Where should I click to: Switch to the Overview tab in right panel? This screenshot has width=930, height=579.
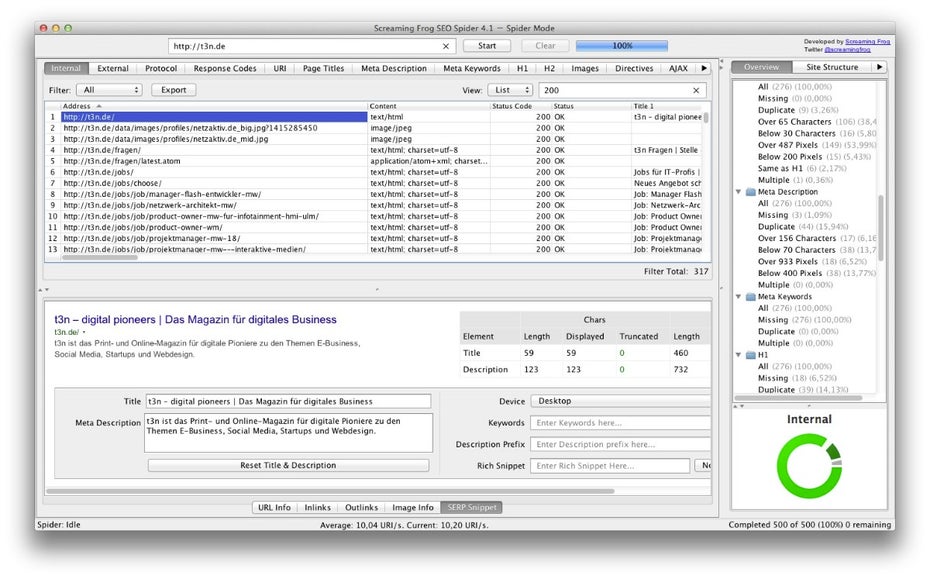[762, 67]
